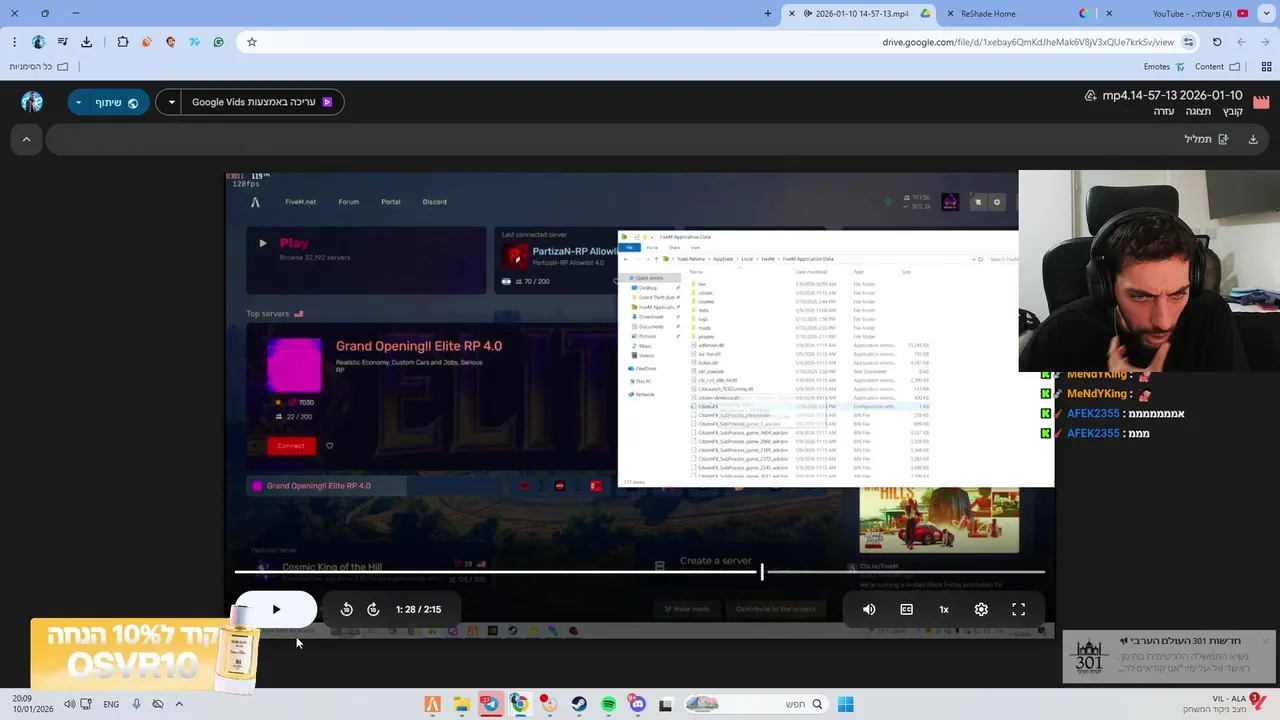The image size is (1280, 720).
Task: Open Chrome downloads icon
Action: pos(86,42)
